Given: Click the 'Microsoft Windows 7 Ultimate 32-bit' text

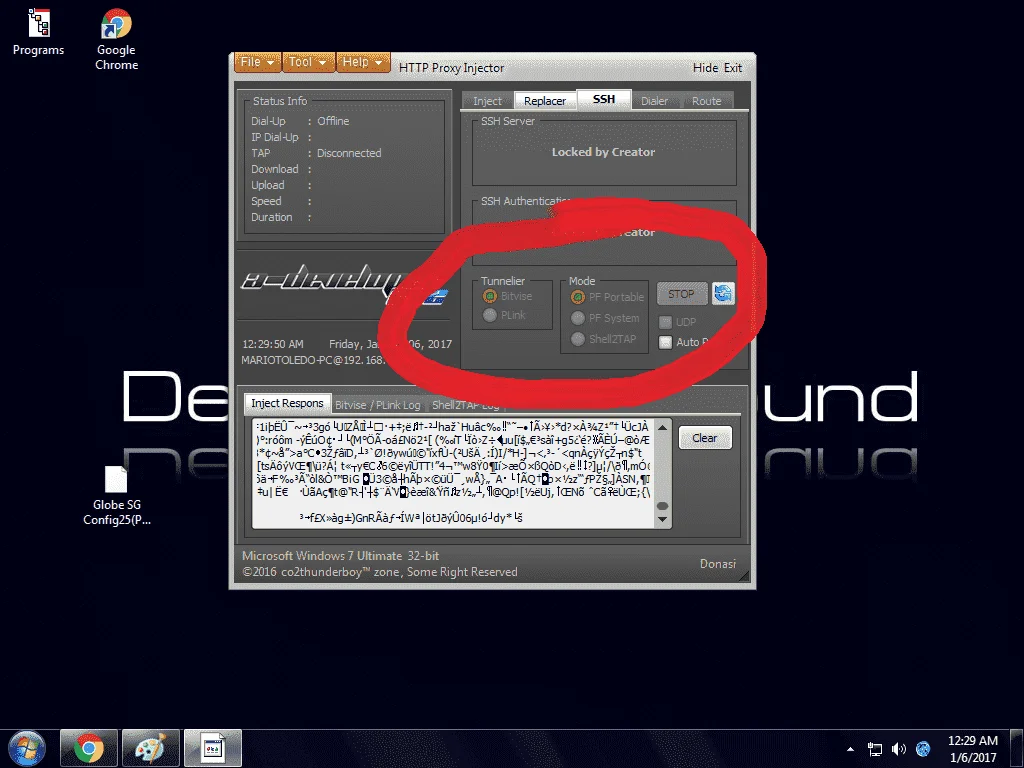Looking at the screenshot, I should 340,556.
